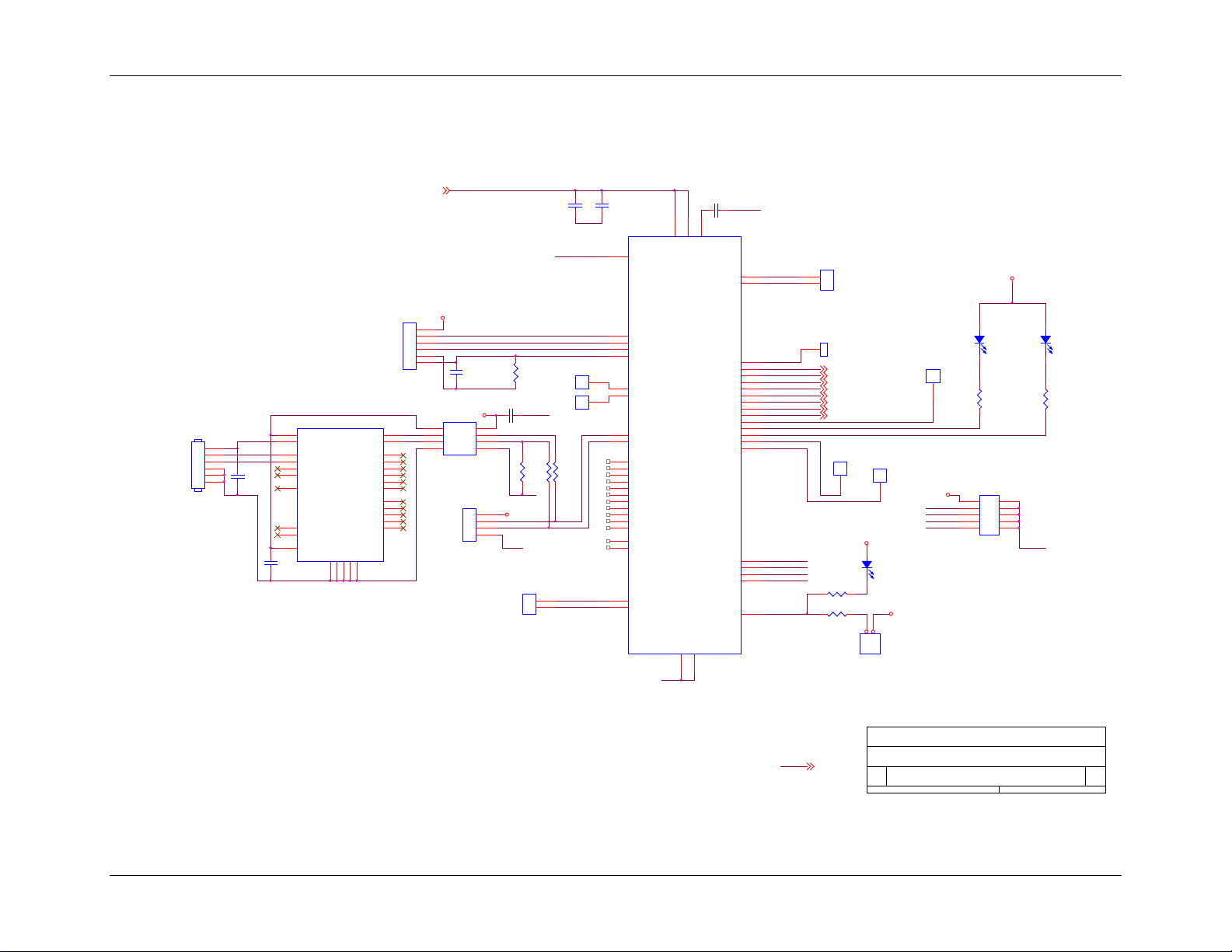Select the large central IC block

(684, 445)
